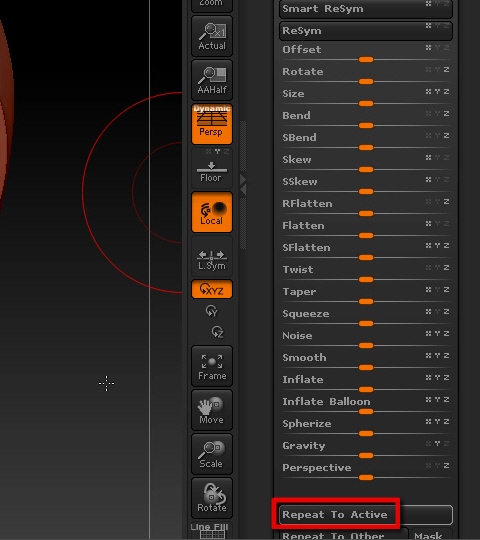Collapse the right tray divider arrows
480x540 pixels.
pos(243,185)
